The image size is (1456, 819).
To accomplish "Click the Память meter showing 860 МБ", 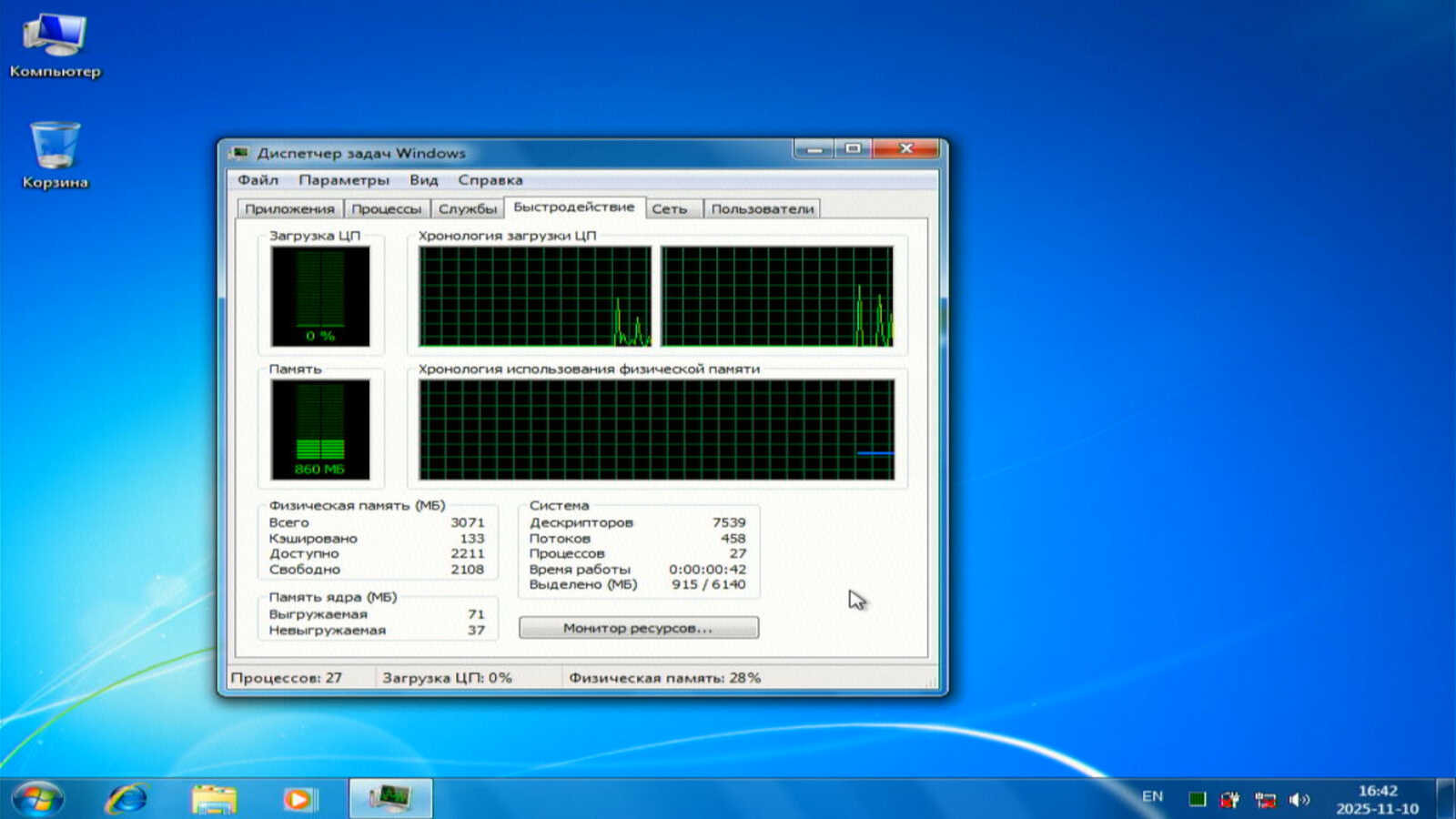I will coord(320,430).
